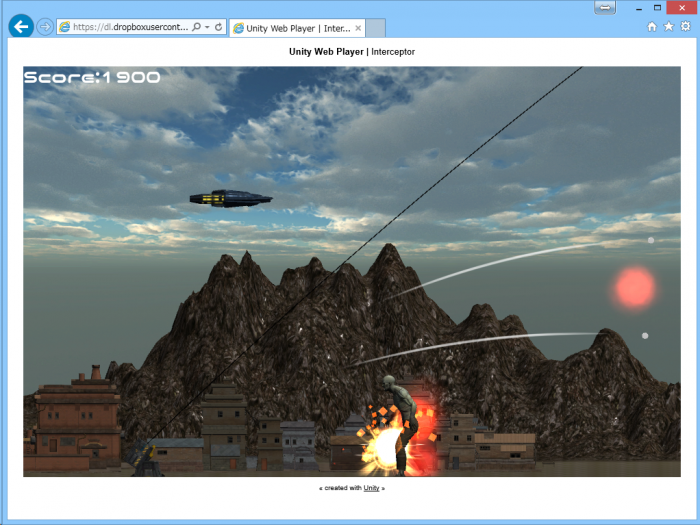Click the address bar search magnifier

pyautogui.click(x=196, y=27)
